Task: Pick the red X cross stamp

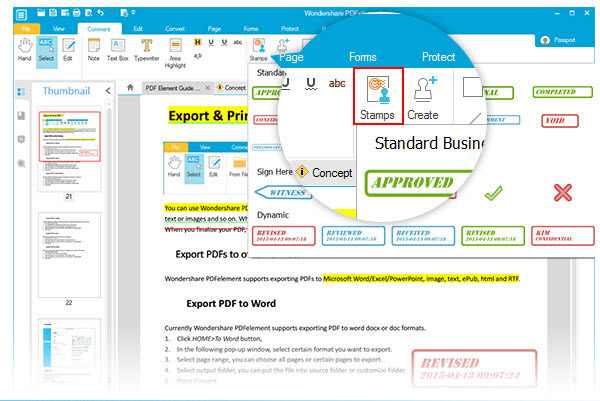Action: 563,192
